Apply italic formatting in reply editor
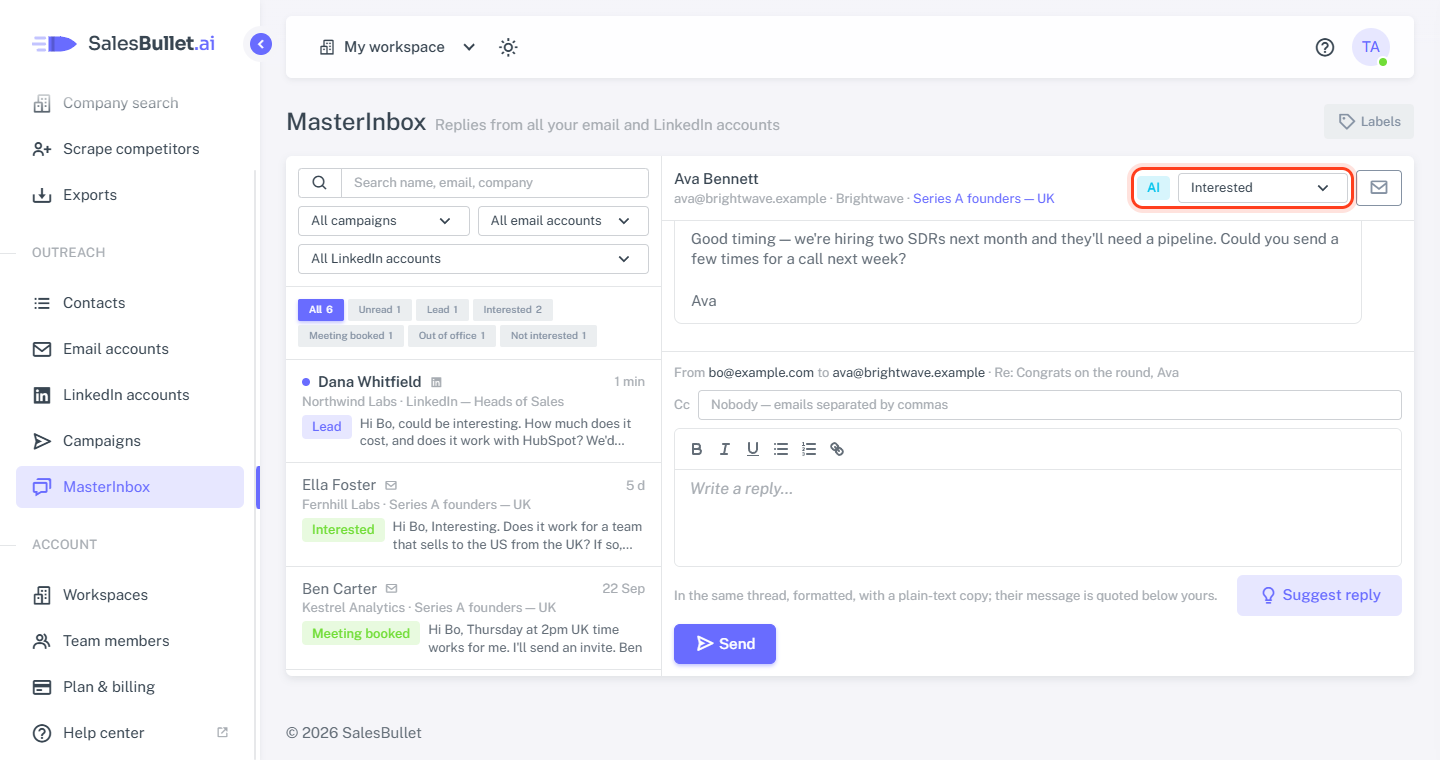 (725, 449)
